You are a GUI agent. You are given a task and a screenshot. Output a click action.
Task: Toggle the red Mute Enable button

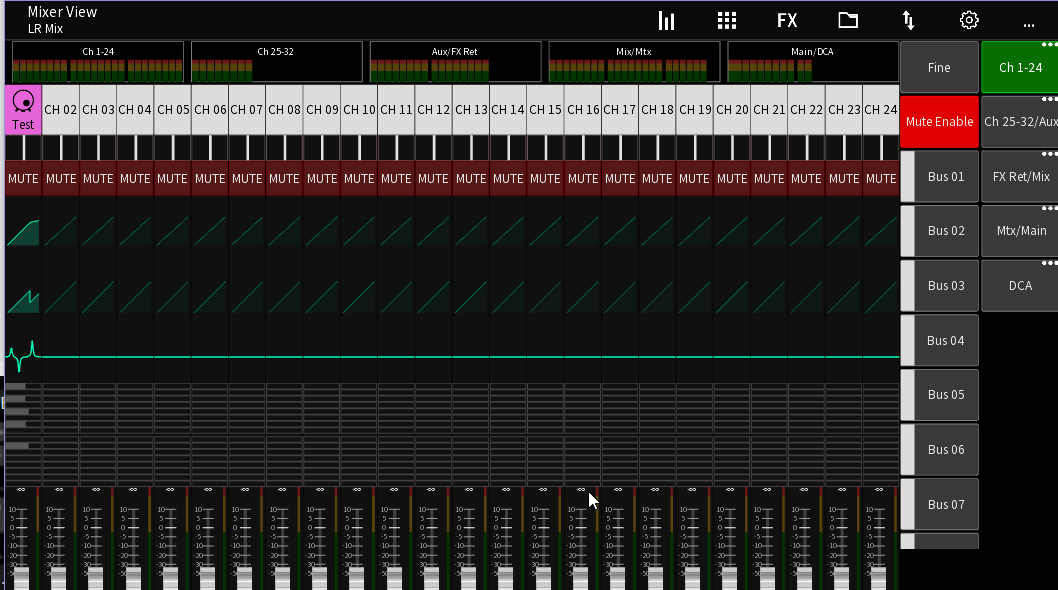click(x=939, y=122)
